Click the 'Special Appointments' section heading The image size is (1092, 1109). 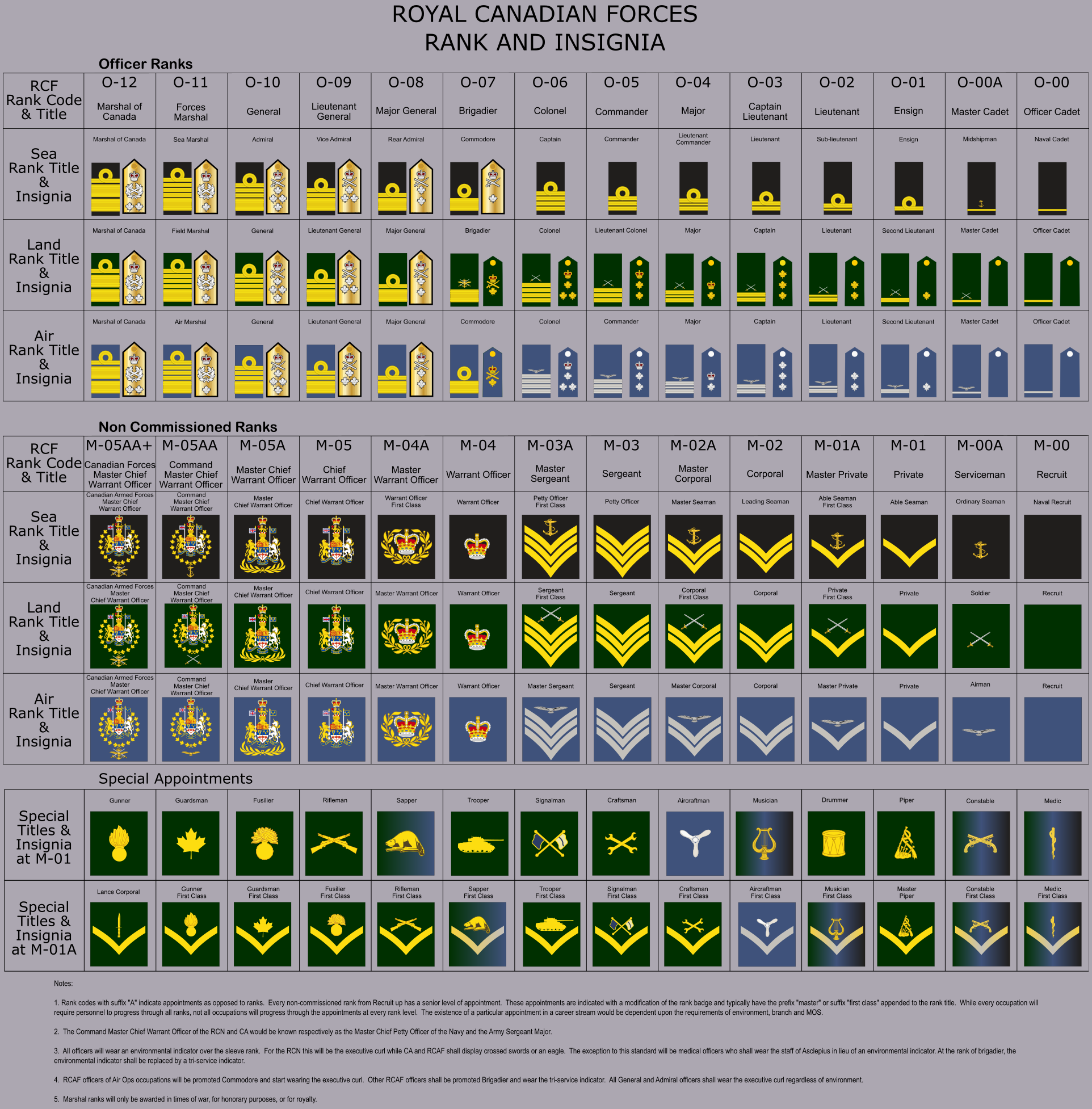coord(175,779)
